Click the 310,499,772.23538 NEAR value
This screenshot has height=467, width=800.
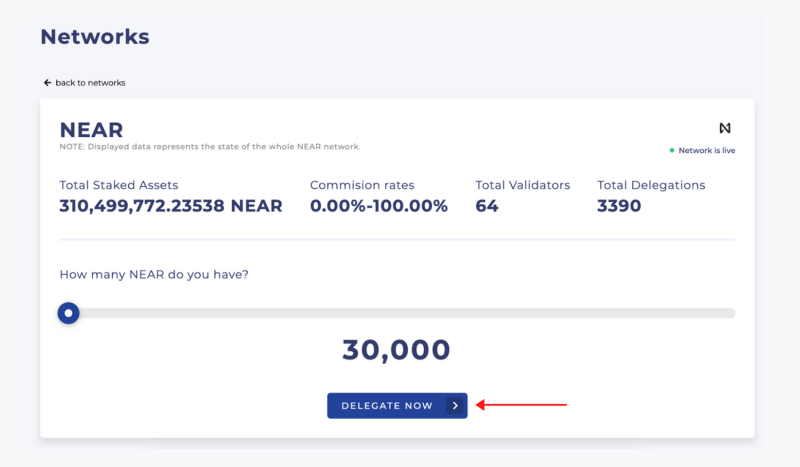tap(171, 206)
